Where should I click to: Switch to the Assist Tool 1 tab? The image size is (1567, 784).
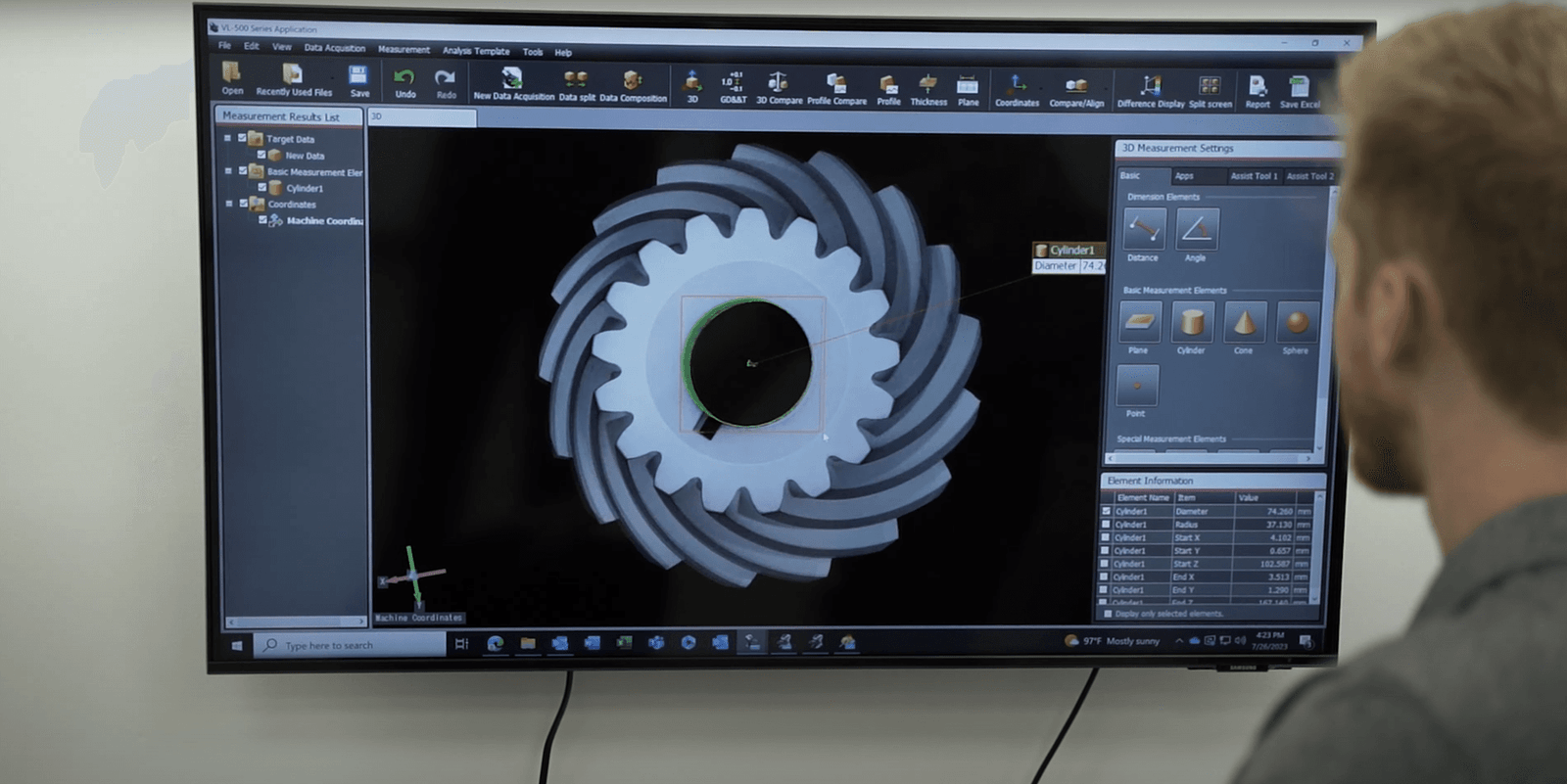tap(1254, 176)
